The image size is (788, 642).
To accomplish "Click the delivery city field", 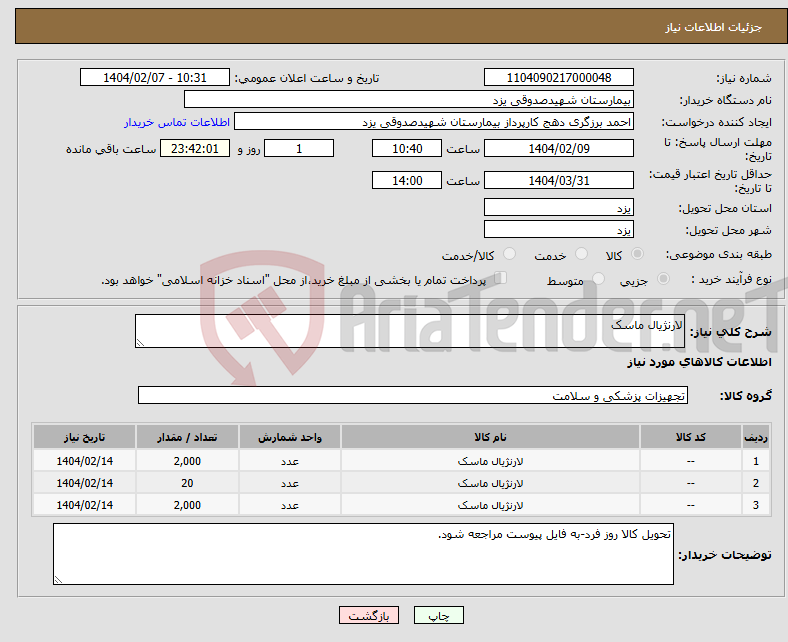I will pyautogui.click(x=559, y=229).
